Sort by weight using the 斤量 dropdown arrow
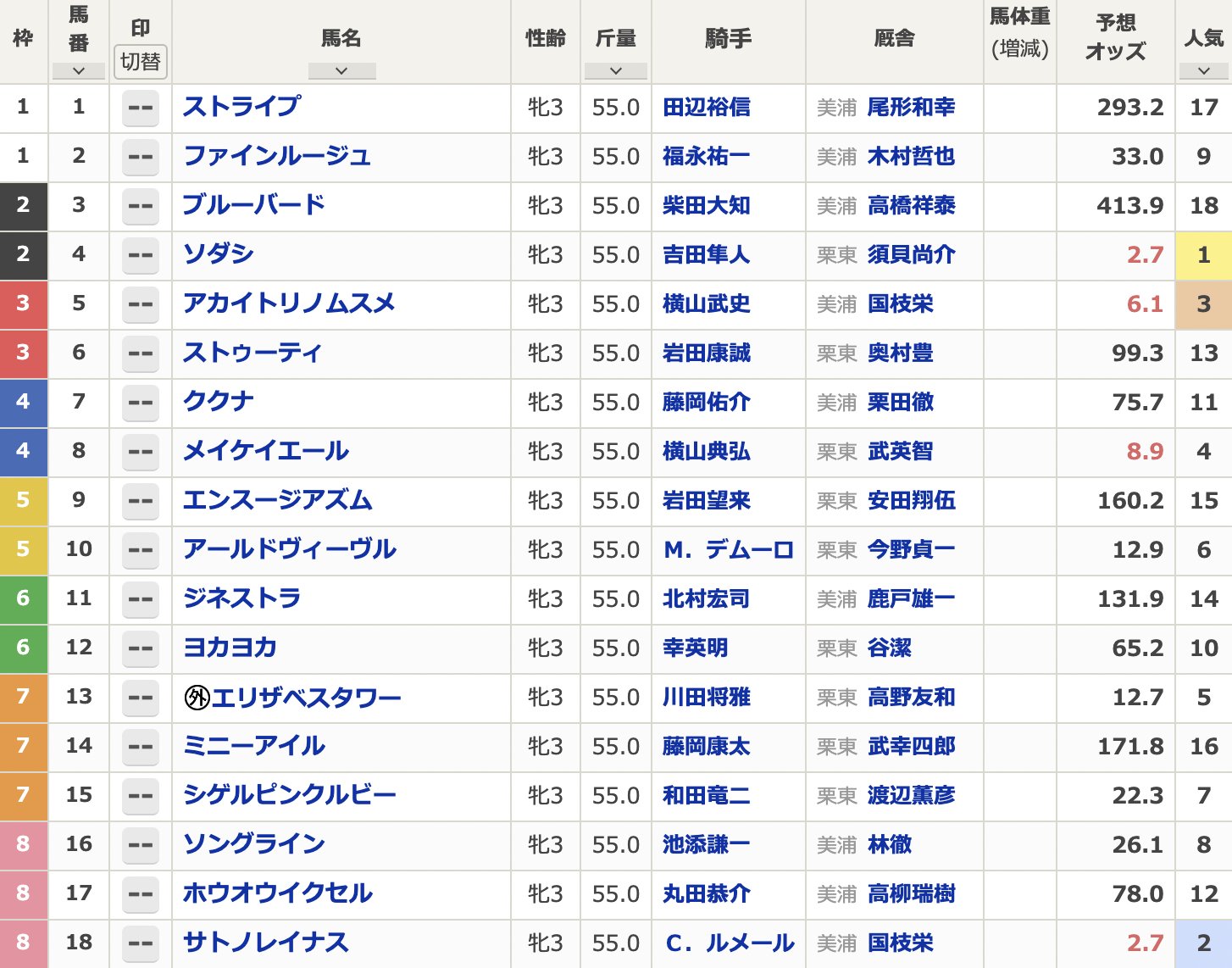 tap(616, 71)
